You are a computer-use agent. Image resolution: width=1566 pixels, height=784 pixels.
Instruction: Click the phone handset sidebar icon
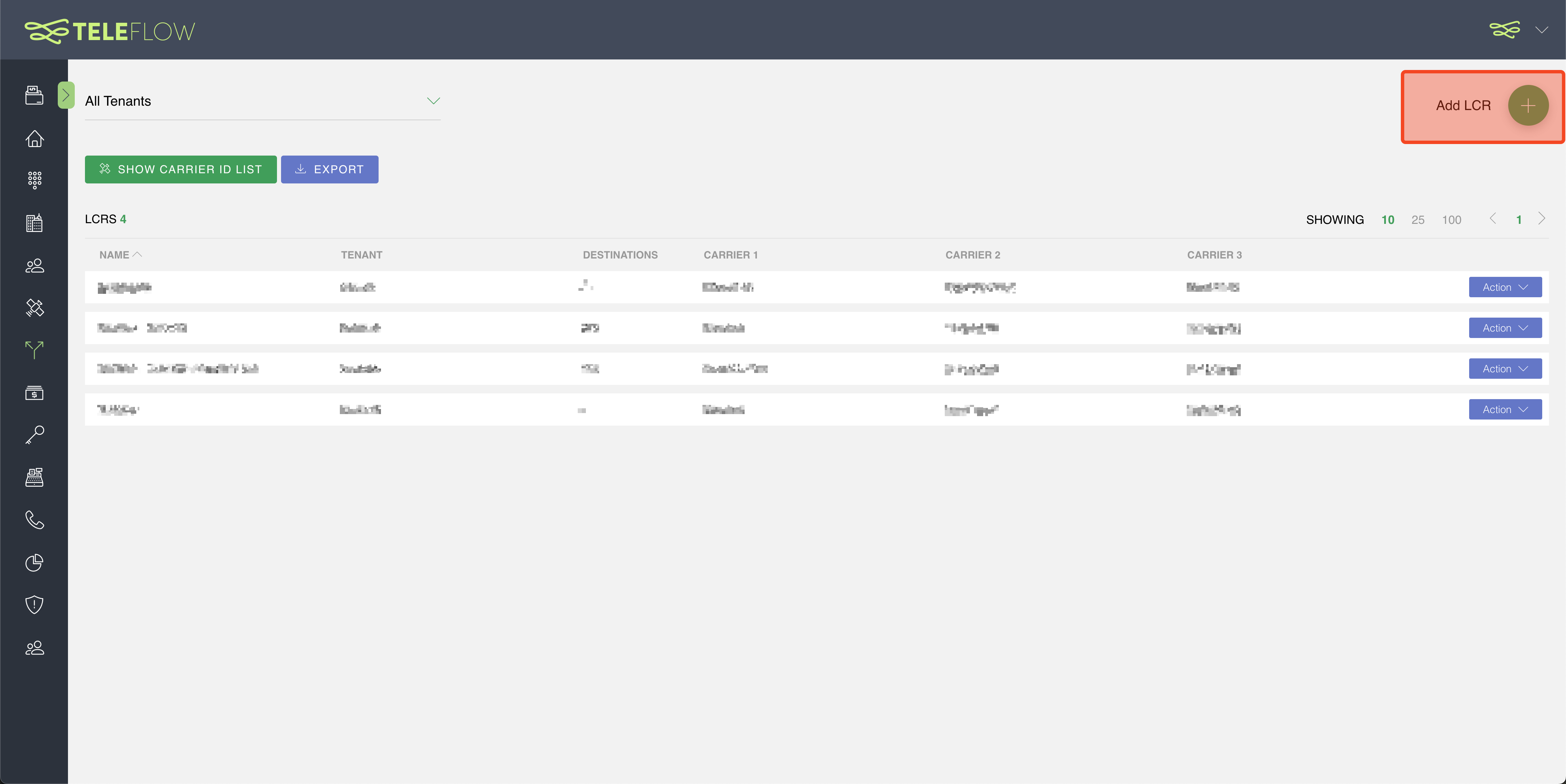tap(34, 520)
